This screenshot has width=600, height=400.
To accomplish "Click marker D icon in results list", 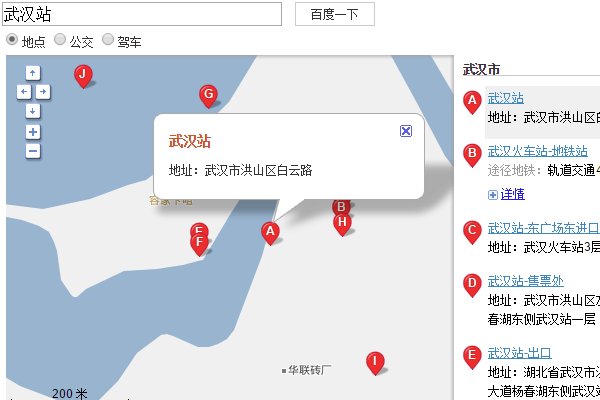I will point(472,285).
